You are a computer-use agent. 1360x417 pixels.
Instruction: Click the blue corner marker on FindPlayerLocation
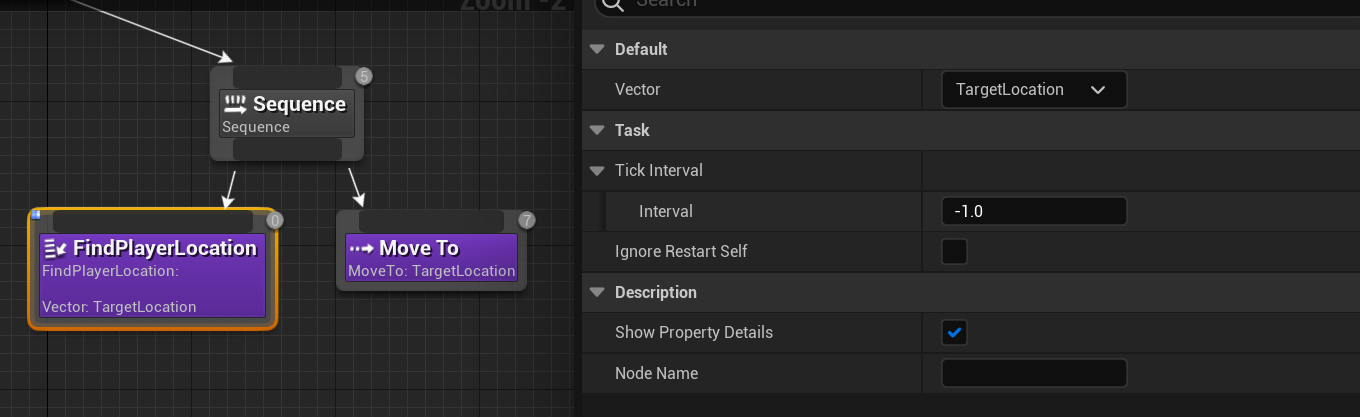click(x=35, y=214)
